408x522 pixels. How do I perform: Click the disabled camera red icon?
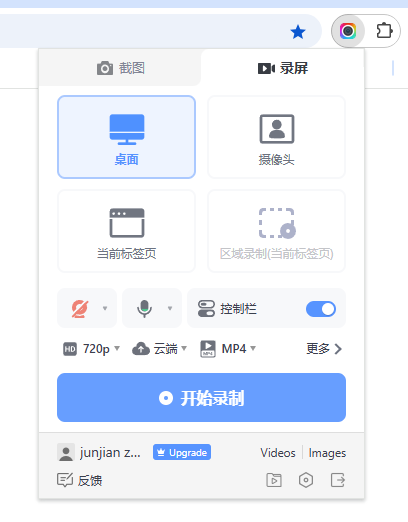[80, 308]
